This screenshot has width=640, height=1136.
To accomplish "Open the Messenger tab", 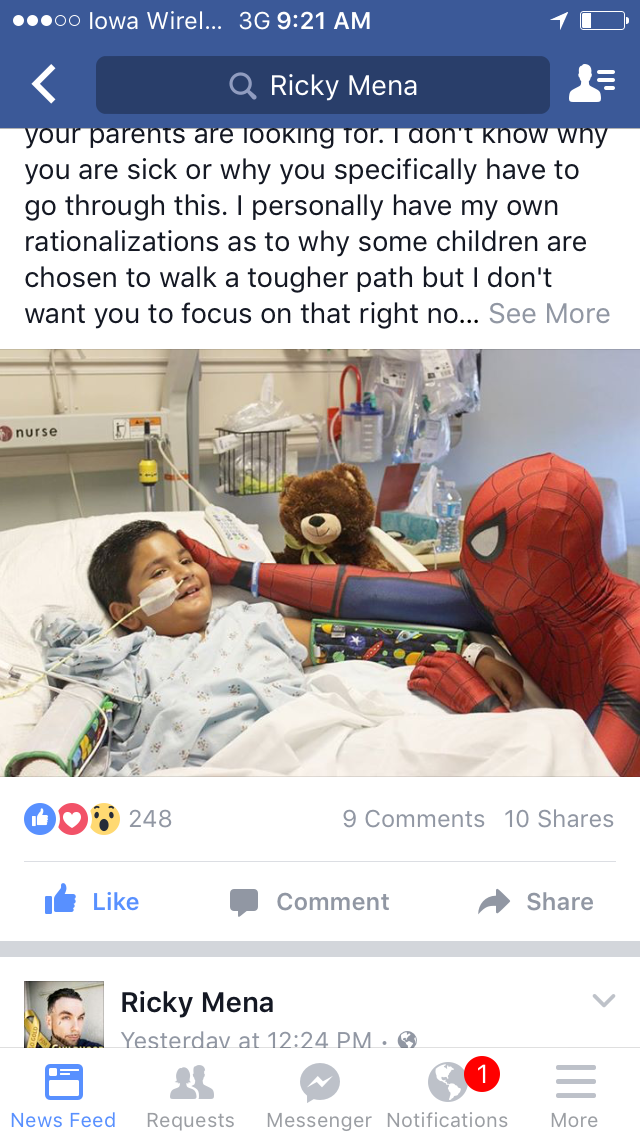I will 319,1095.
